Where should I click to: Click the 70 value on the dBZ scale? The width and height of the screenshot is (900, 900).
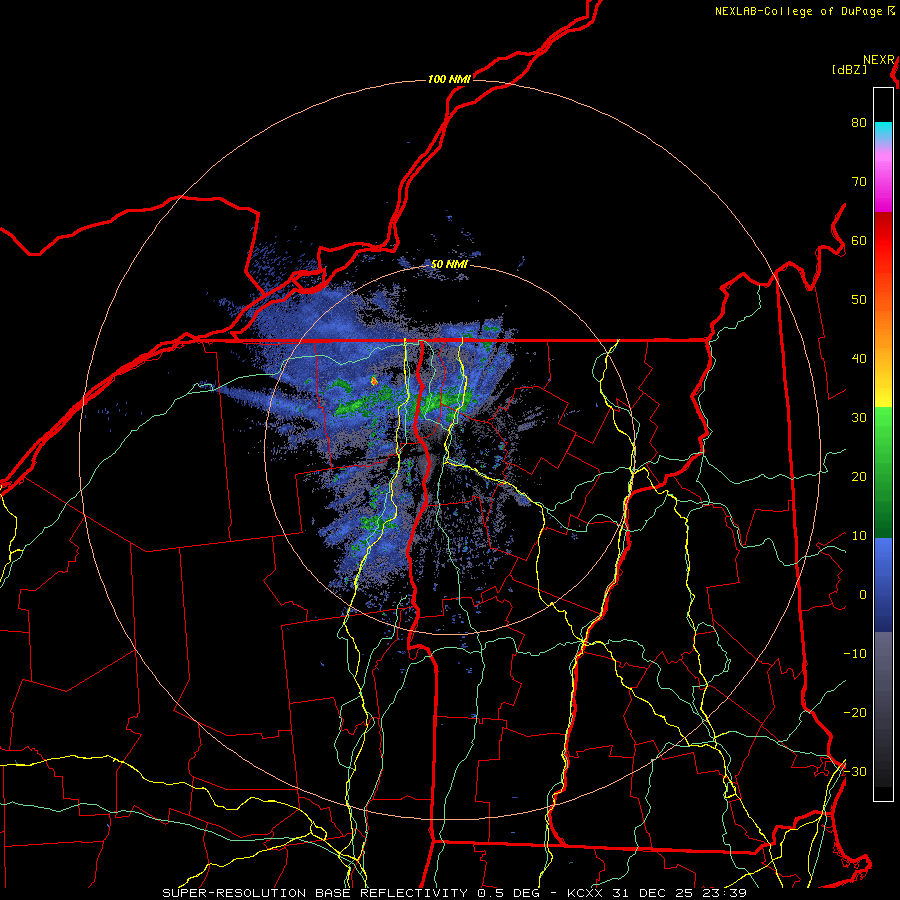click(x=859, y=181)
